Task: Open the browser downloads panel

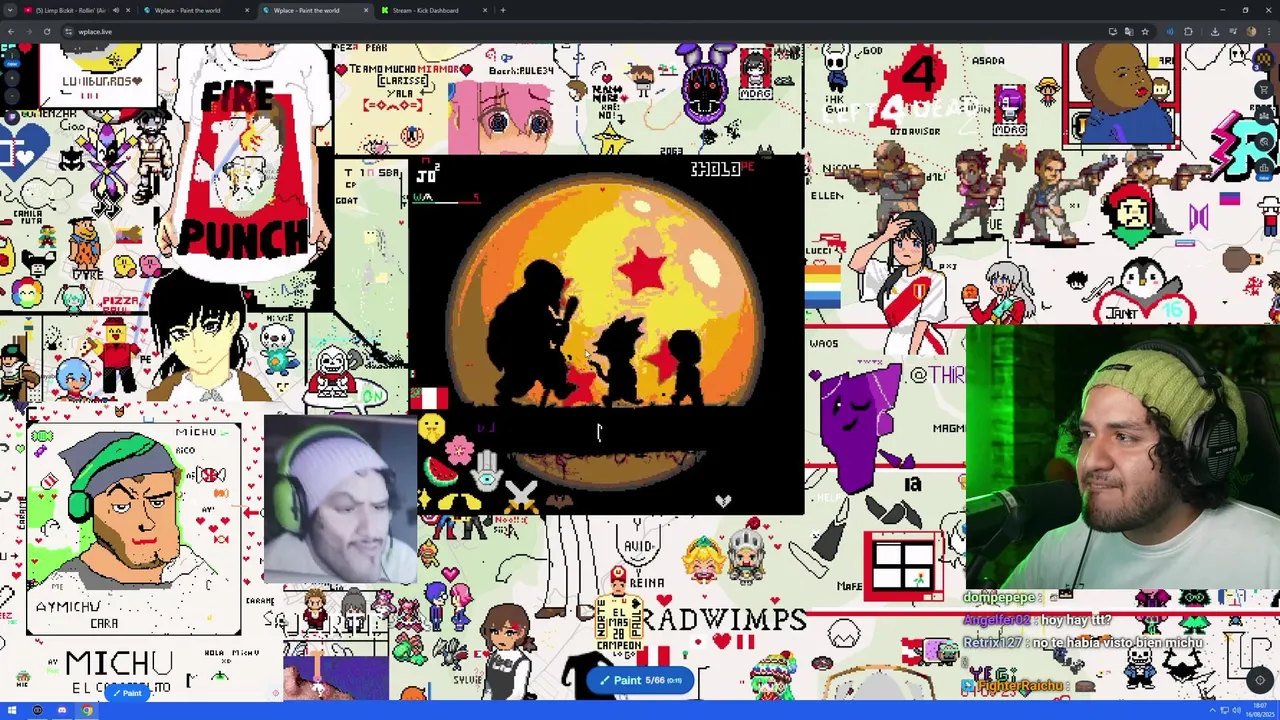Action: 1215,31
